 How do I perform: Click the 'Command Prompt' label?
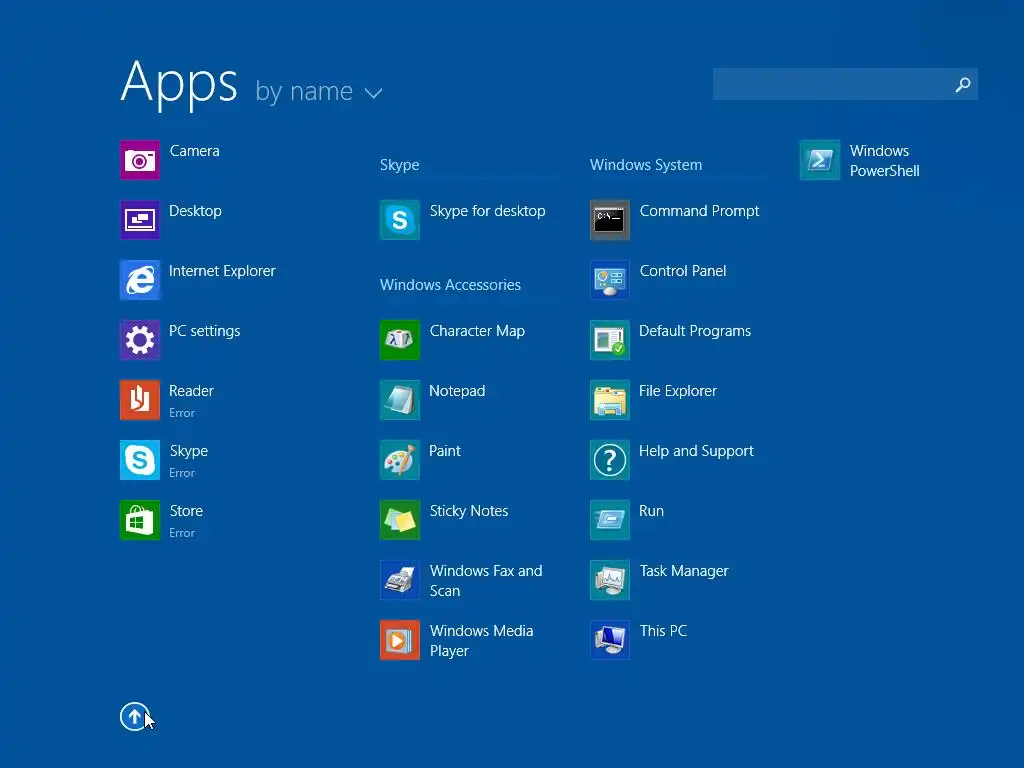[699, 211]
